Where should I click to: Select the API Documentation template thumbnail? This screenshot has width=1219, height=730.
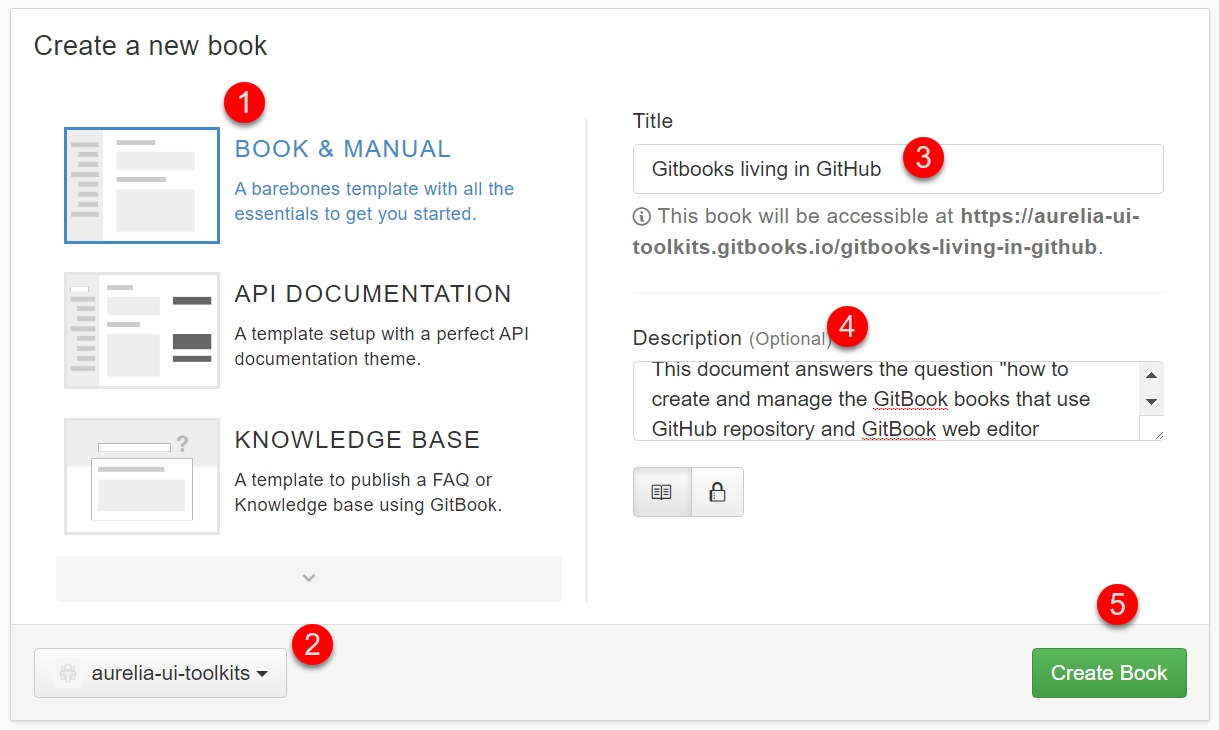pyautogui.click(x=142, y=330)
